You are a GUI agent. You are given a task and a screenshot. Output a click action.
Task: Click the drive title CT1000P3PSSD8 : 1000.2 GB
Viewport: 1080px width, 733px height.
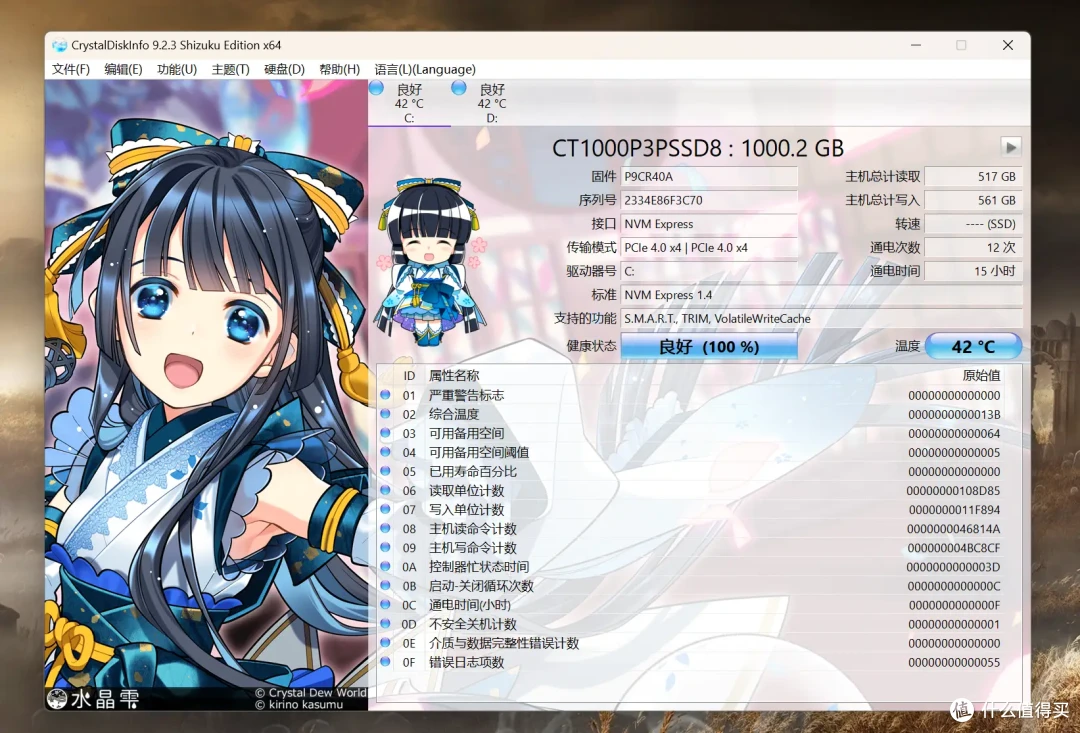[x=698, y=147]
